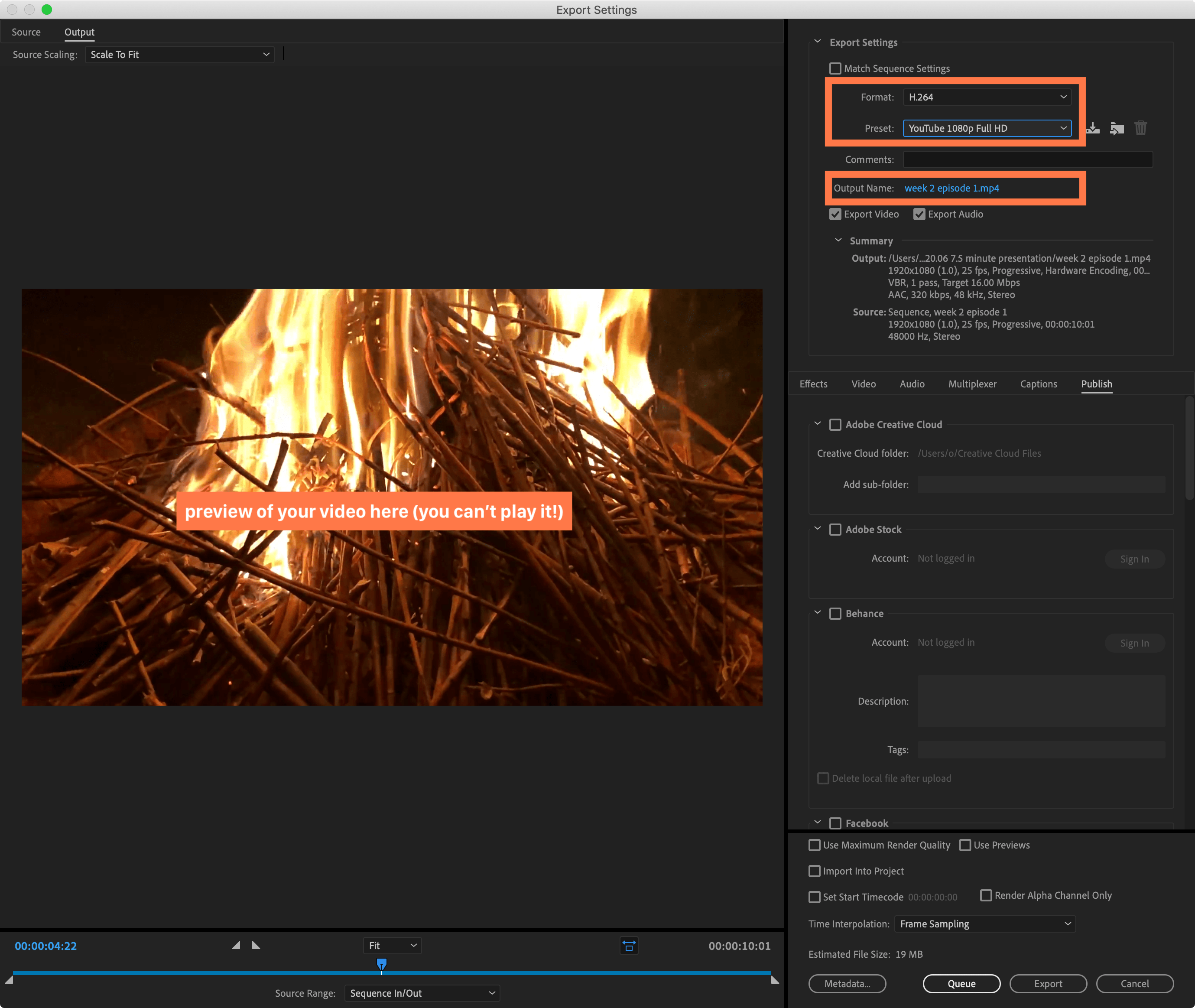Image resolution: width=1195 pixels, height=1008 pixels.
Task: Click the Set In Point marker icon
Action: 236,945
